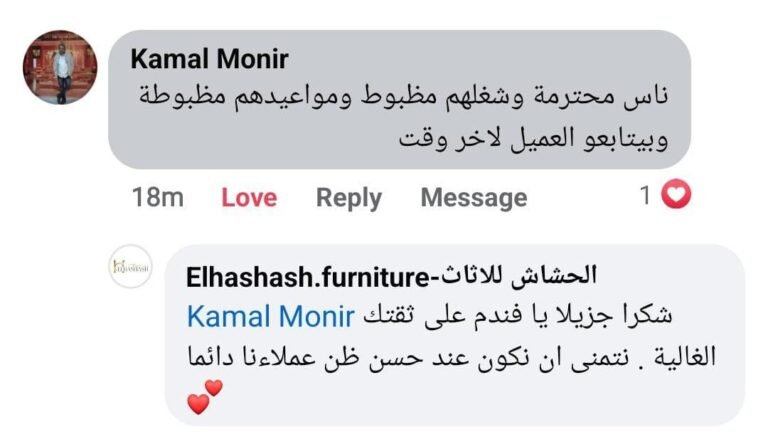Select the comment line starting with ناس محترمة

[x=404, y=96]
